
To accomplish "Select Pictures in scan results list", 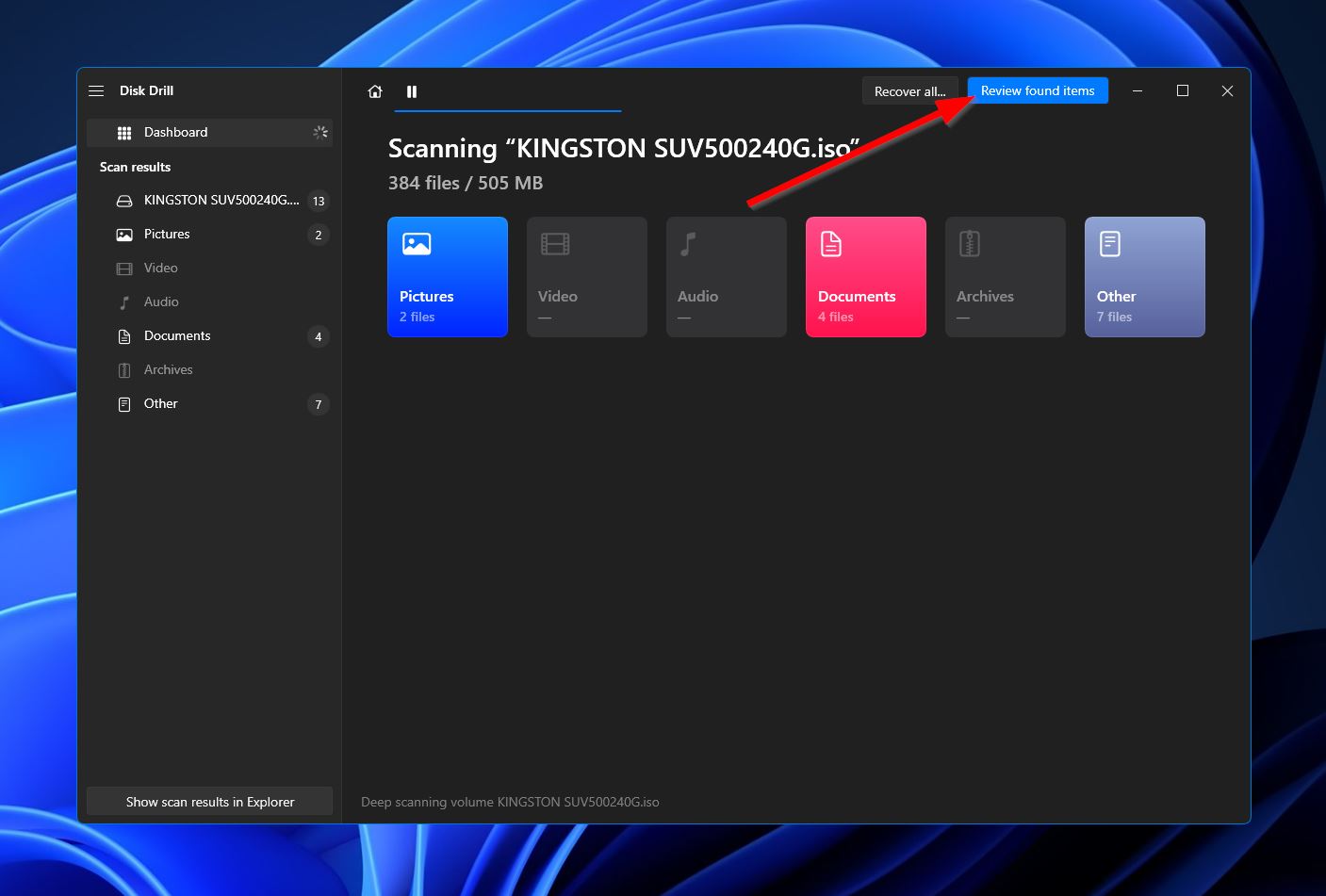I will point(209,235).
